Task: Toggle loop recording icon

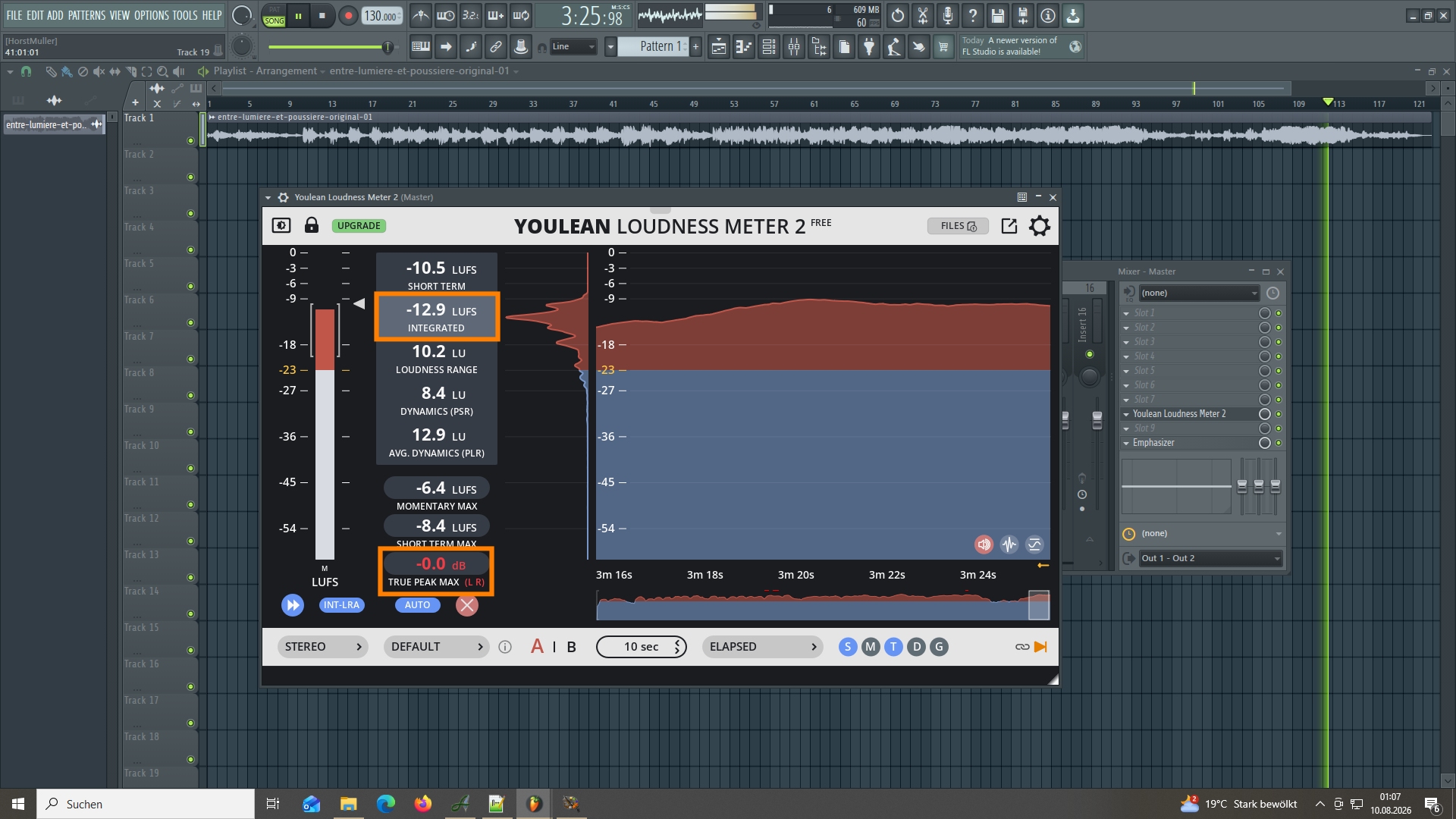Action: [x=521, y=15]
